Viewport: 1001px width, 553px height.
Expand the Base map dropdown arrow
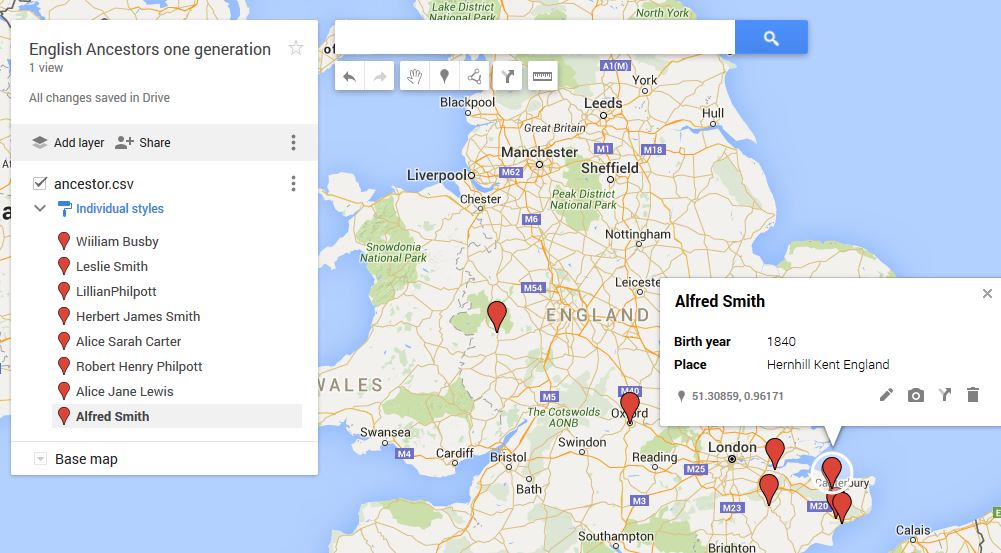pos(40,459)
